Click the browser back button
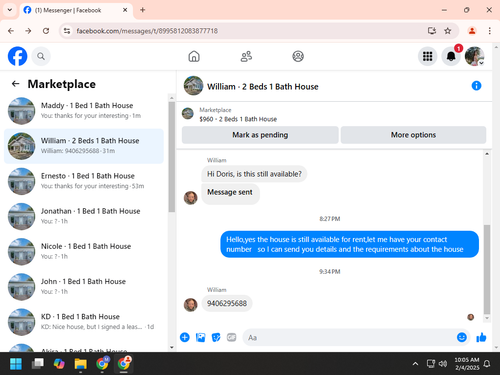 [11, 31]
